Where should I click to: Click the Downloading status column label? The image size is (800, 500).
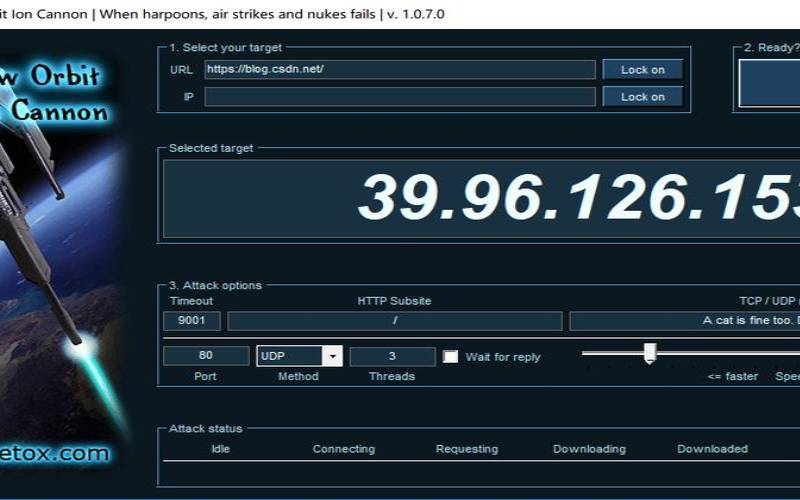pos(589,449)
